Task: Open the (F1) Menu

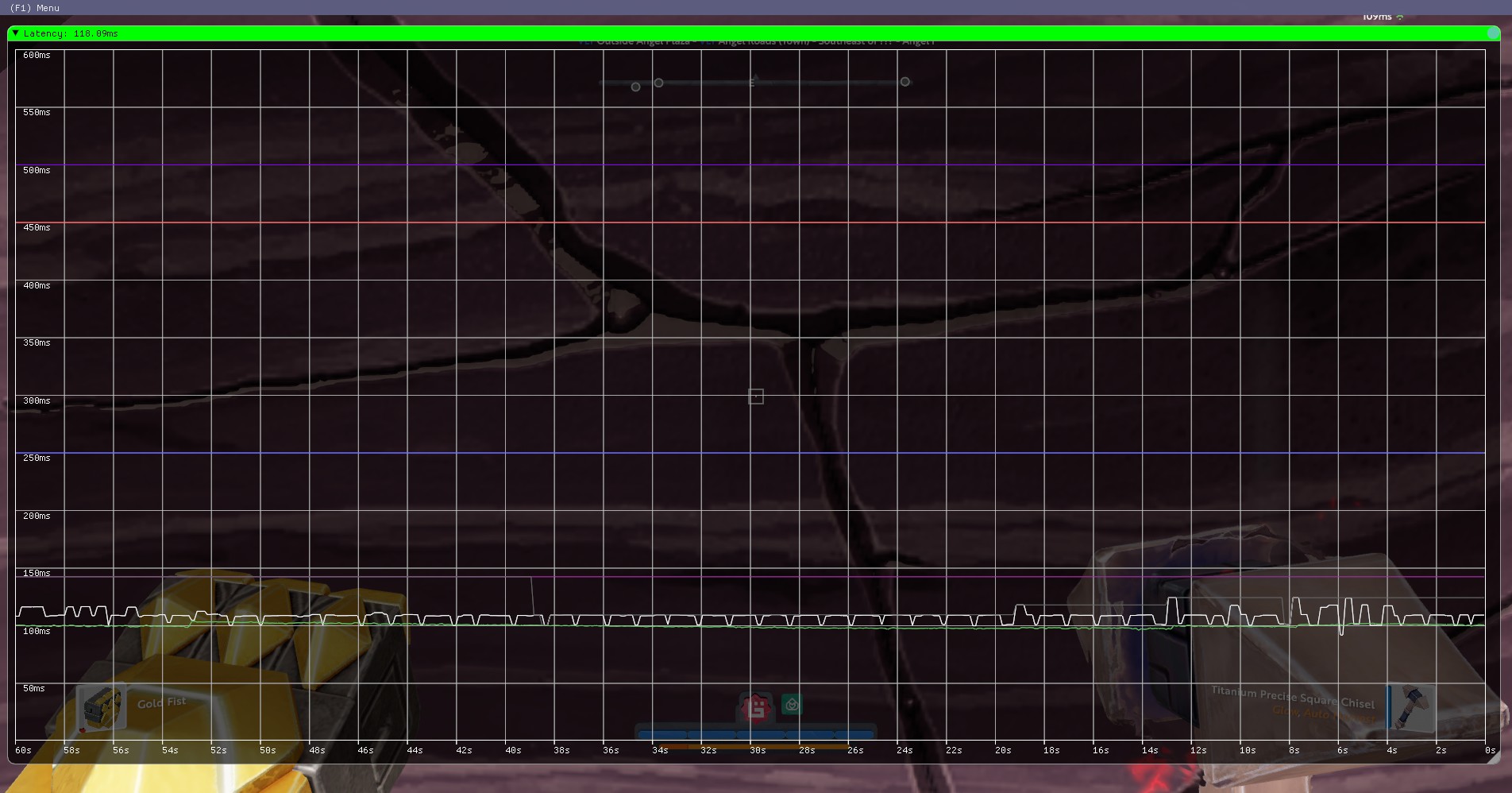Action: (x=35, y=8)
